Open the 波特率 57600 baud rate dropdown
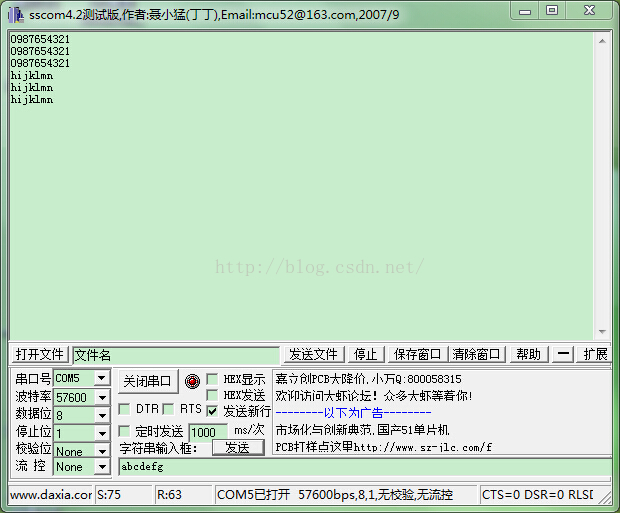The image size is (620, 513). pos(102,397)
